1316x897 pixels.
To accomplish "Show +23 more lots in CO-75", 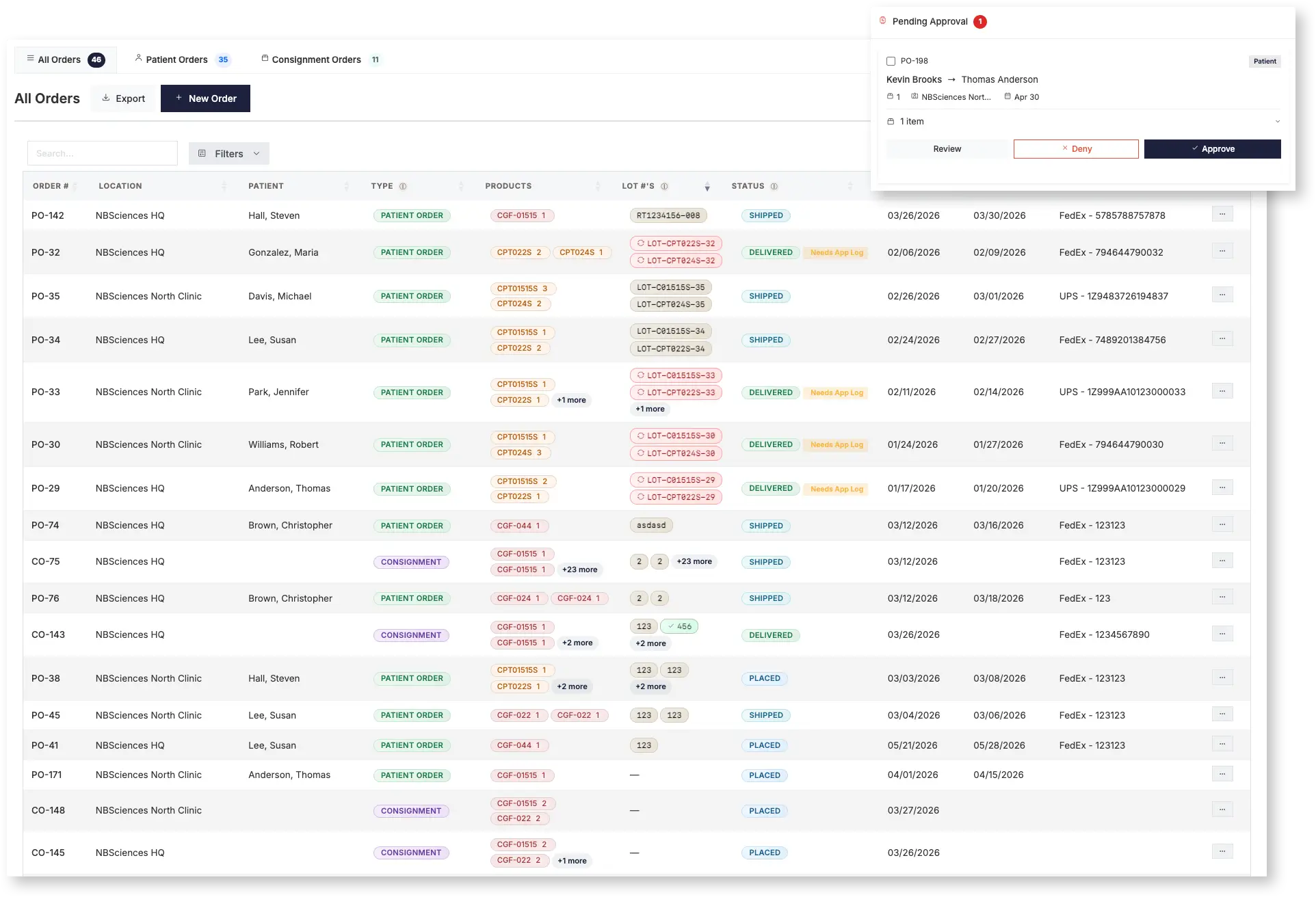I will pyautogui.click(x=694, y=561).
